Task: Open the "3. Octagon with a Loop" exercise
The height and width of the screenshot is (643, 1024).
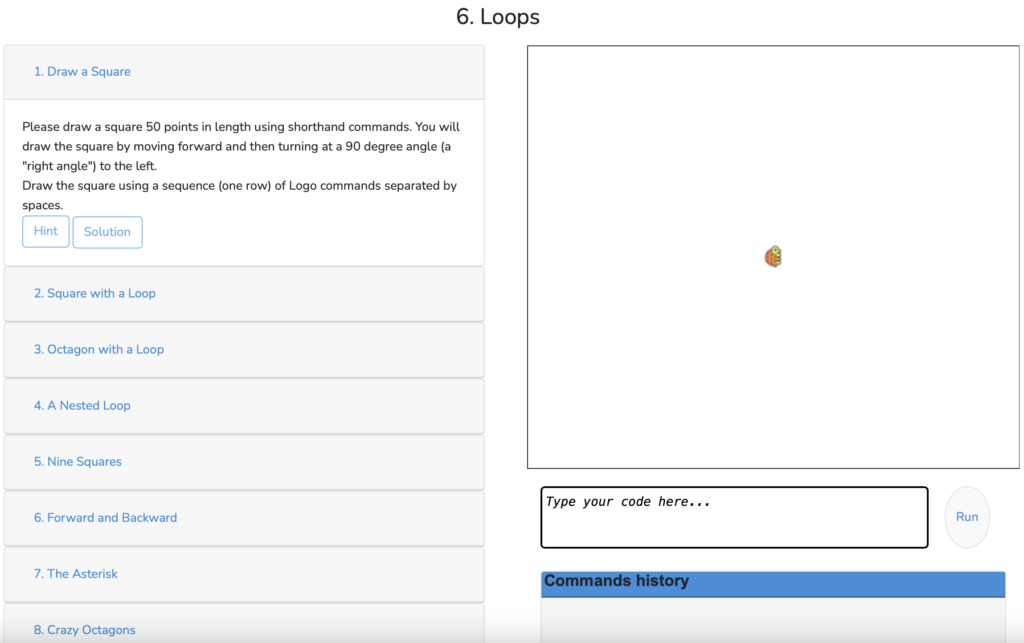Action: point(98,350)
